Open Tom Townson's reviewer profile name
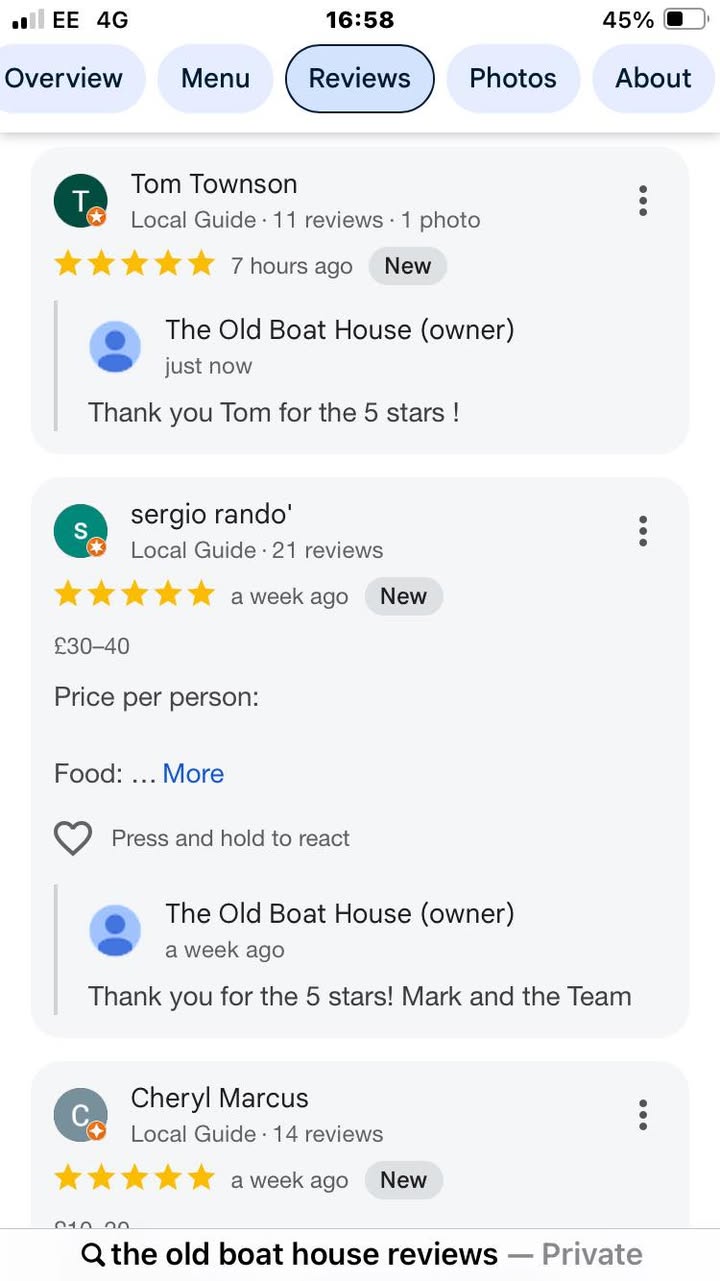Viewport: 720px width, 1281px height. coord(214,184)
